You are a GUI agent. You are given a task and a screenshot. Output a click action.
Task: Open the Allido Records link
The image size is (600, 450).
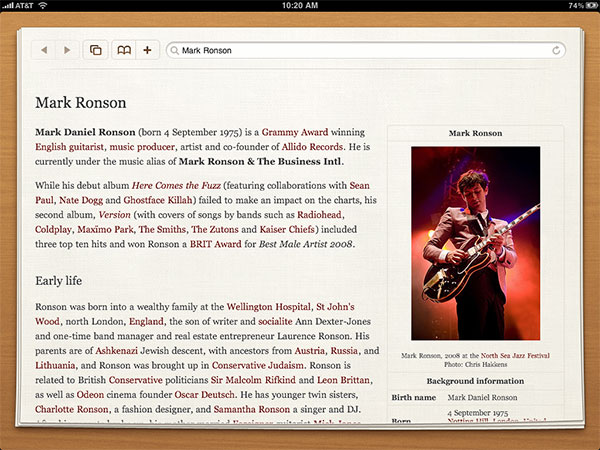(x=312, y=147)
